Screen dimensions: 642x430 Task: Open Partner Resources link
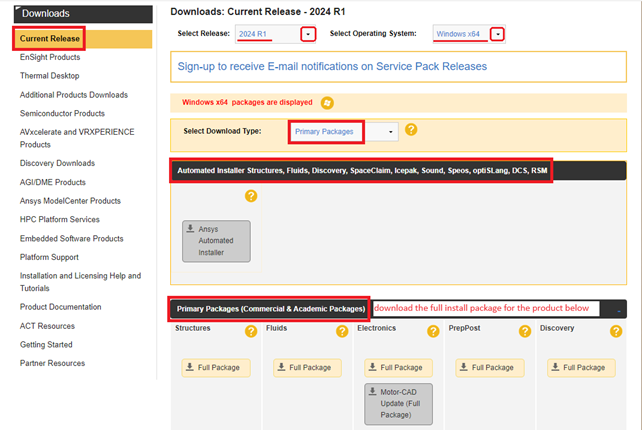[x=52, y=363]
